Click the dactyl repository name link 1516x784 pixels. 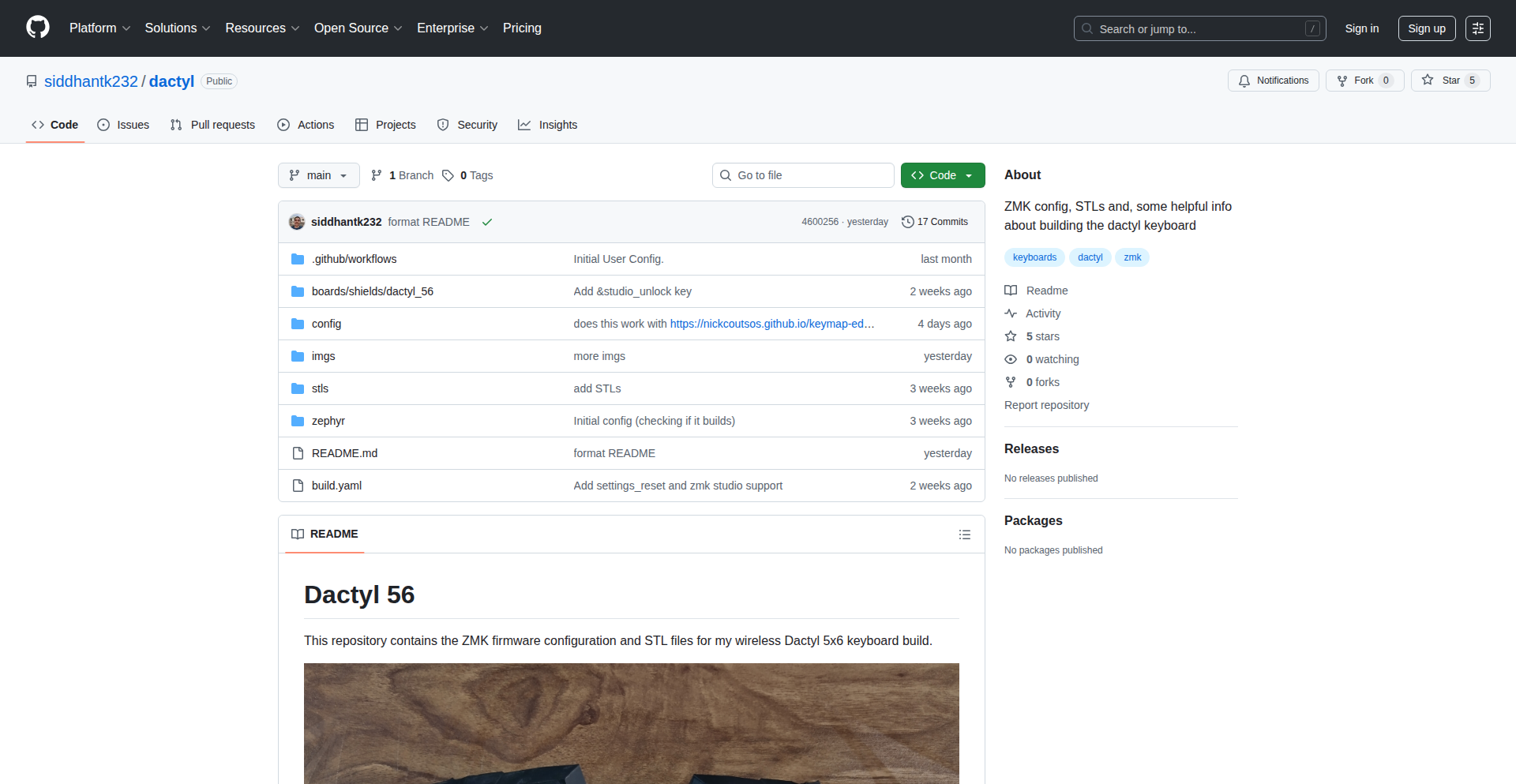click(x=171, y=81)
